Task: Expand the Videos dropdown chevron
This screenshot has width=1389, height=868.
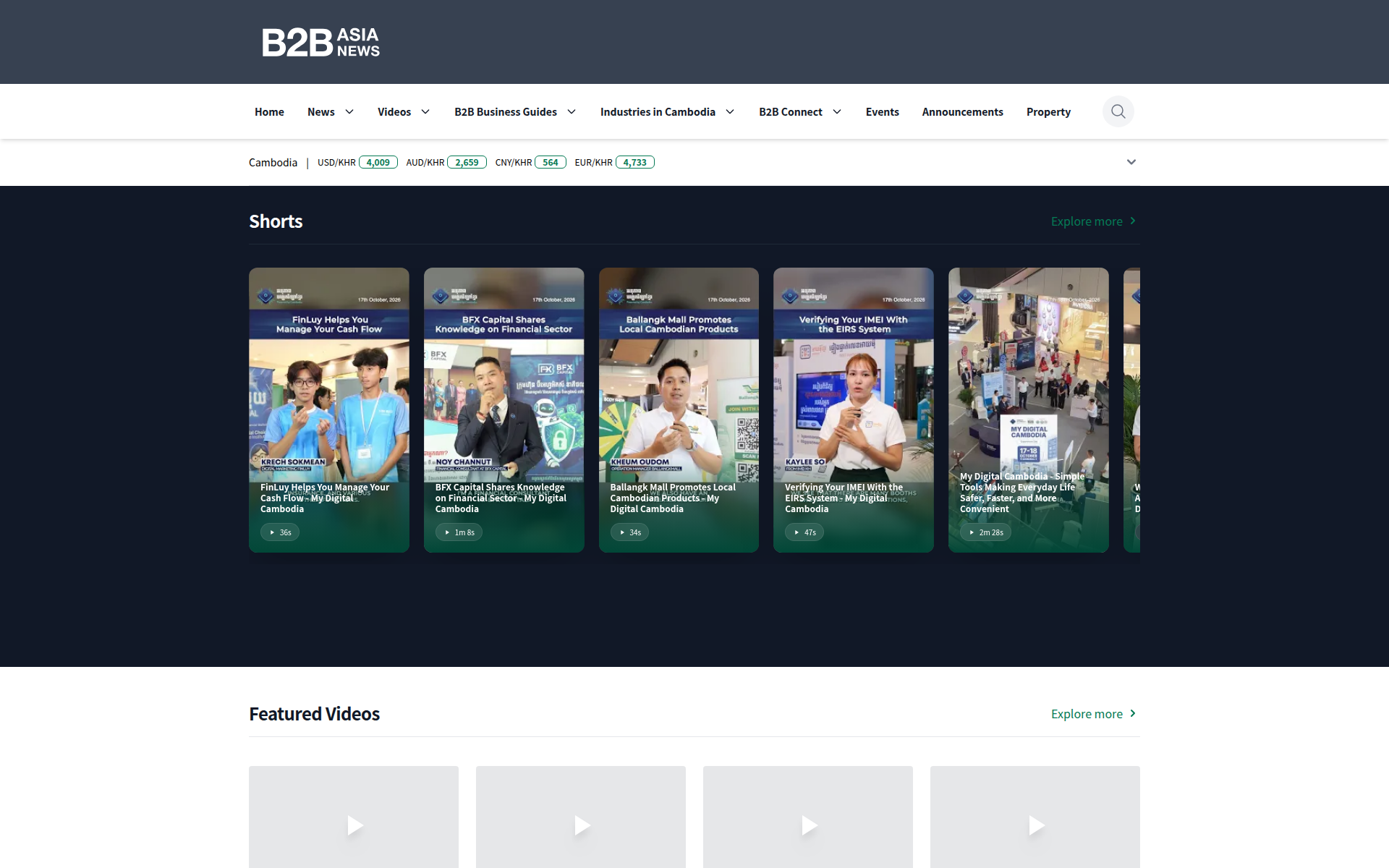Action: (x=425, y=111)
